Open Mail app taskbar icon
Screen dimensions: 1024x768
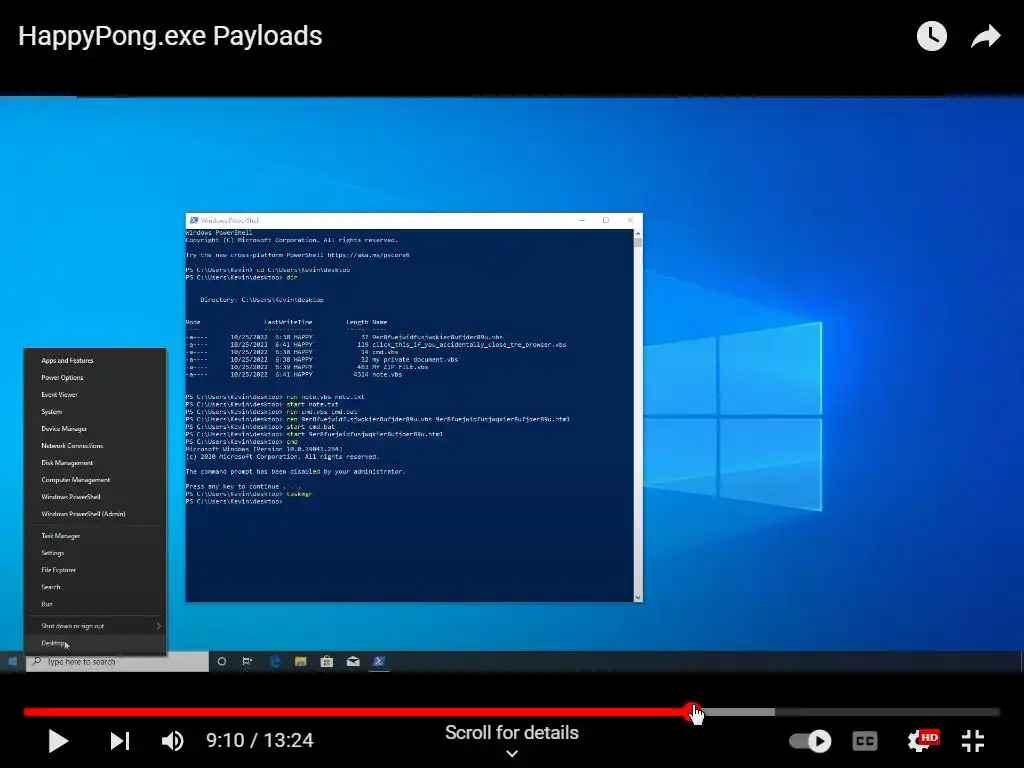pyautogui.click(x=353, y=662)
